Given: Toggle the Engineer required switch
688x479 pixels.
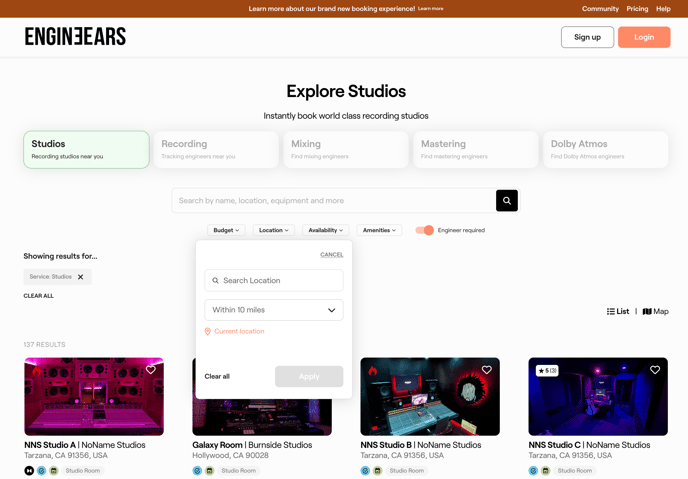Looking at the screenshot, I should [x=425, y=230].
